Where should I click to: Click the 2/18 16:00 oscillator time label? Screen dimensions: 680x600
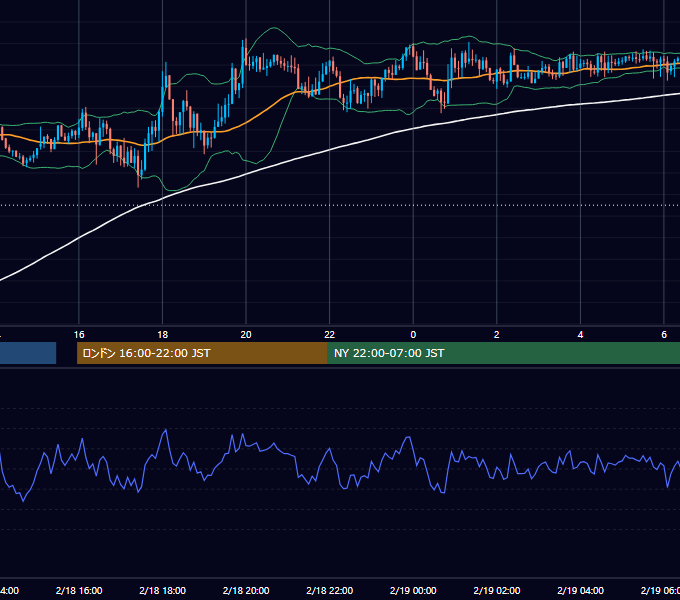[79, 590]
